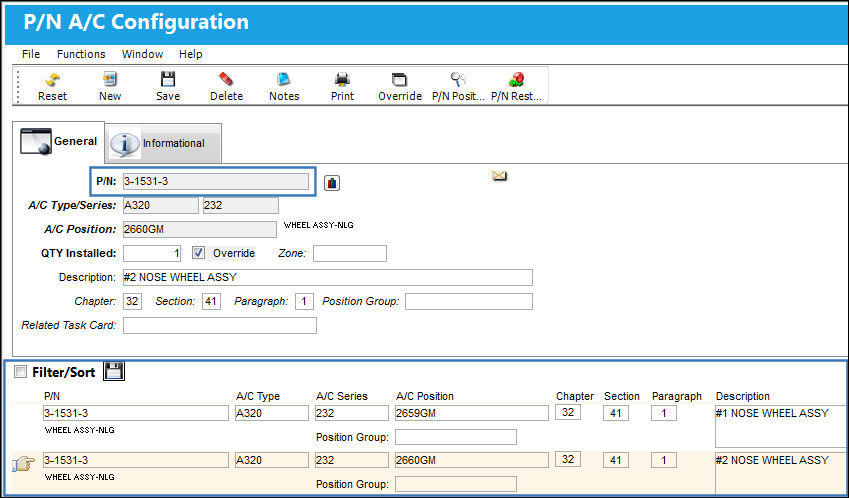Click the Position Group field in General form
The width and height of the screenshot is (849, 498).
point(469,302)
